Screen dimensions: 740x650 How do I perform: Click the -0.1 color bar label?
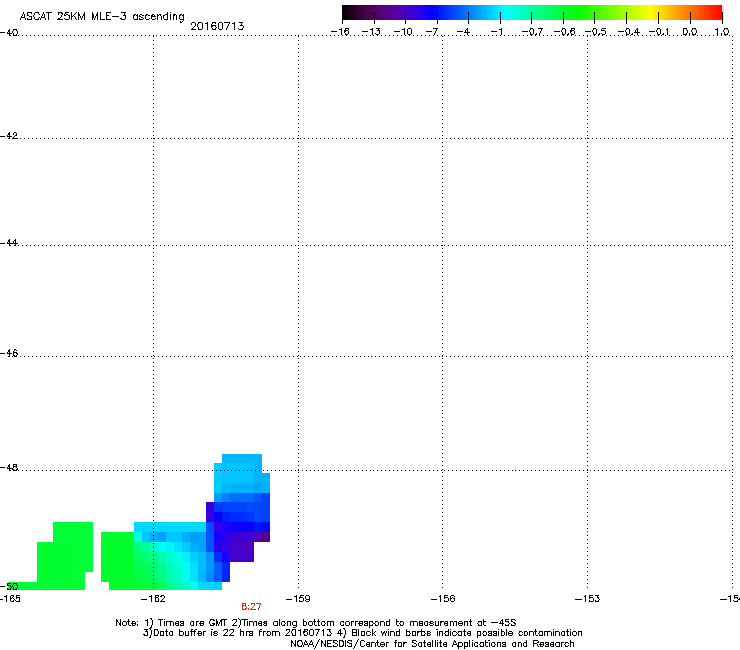tap(659, 32)
